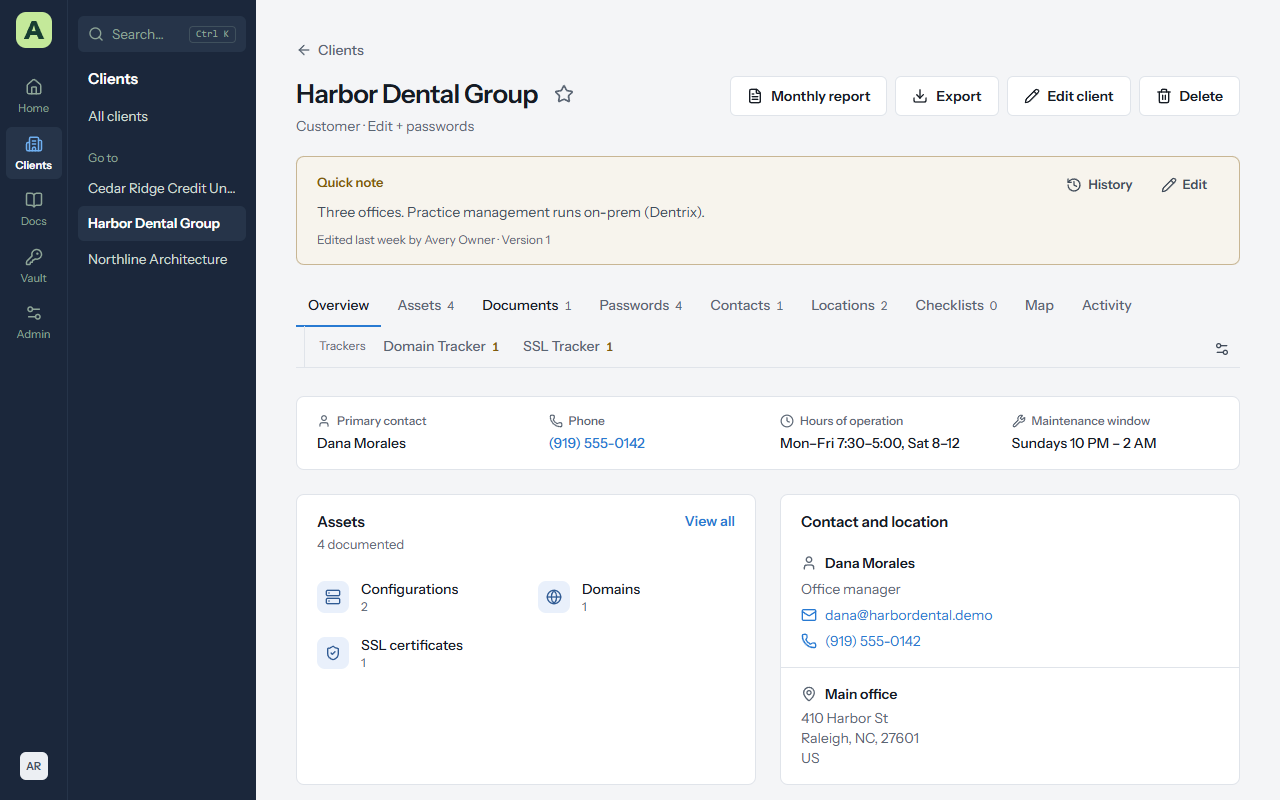1280x800 pixels.
Task: Export the client data
Action: tap(946, 96)
